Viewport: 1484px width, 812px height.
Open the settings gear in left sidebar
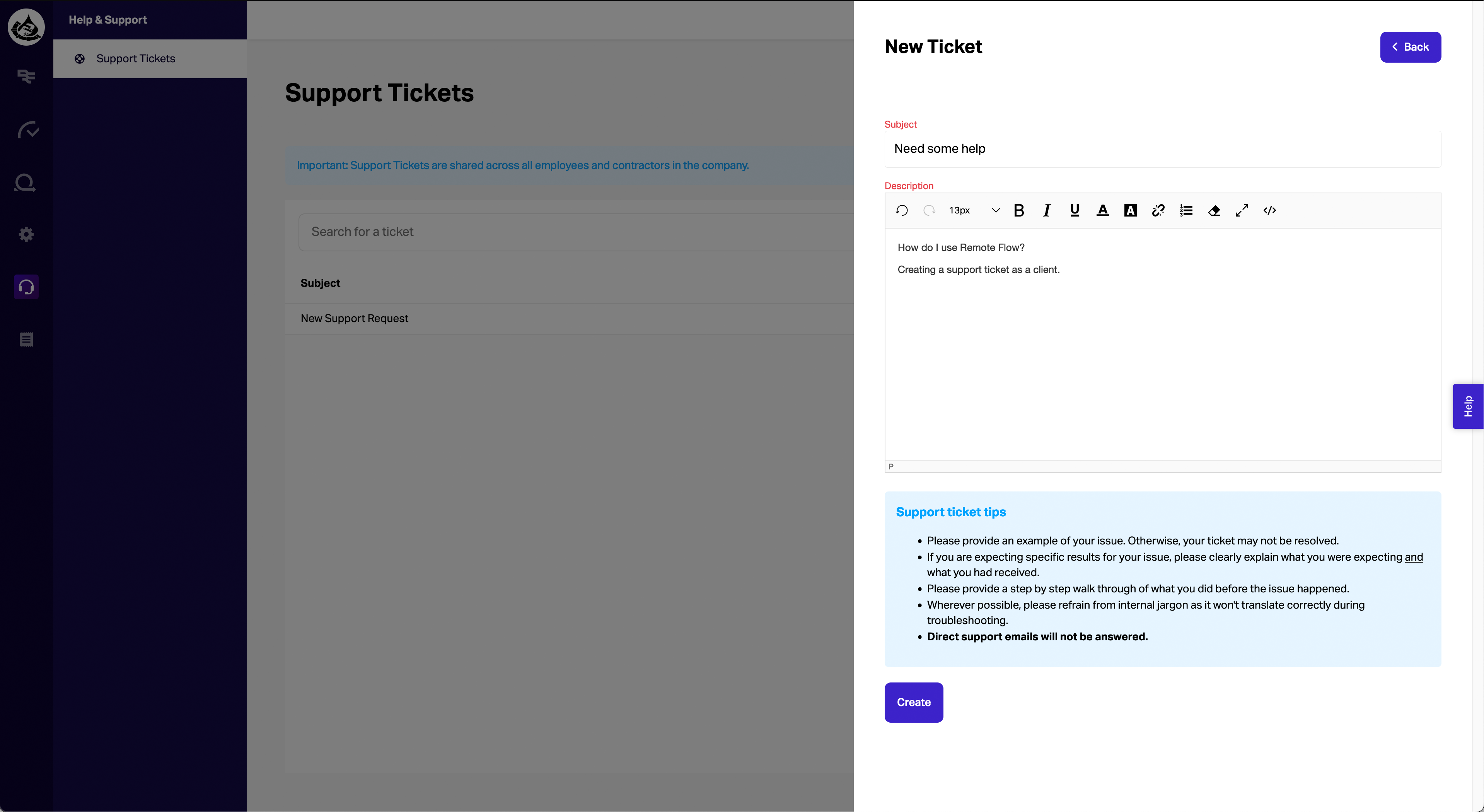tap(26, 234)
